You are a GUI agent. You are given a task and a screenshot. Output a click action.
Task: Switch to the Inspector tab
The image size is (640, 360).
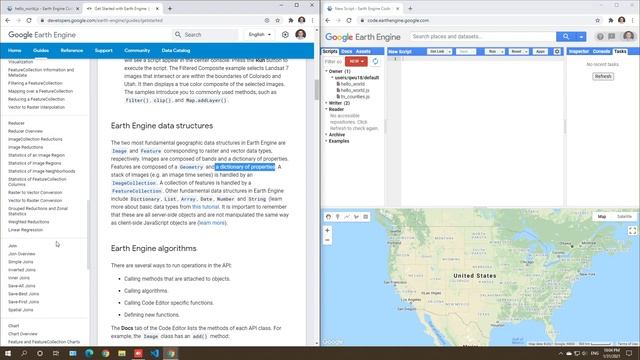[579, 51]
